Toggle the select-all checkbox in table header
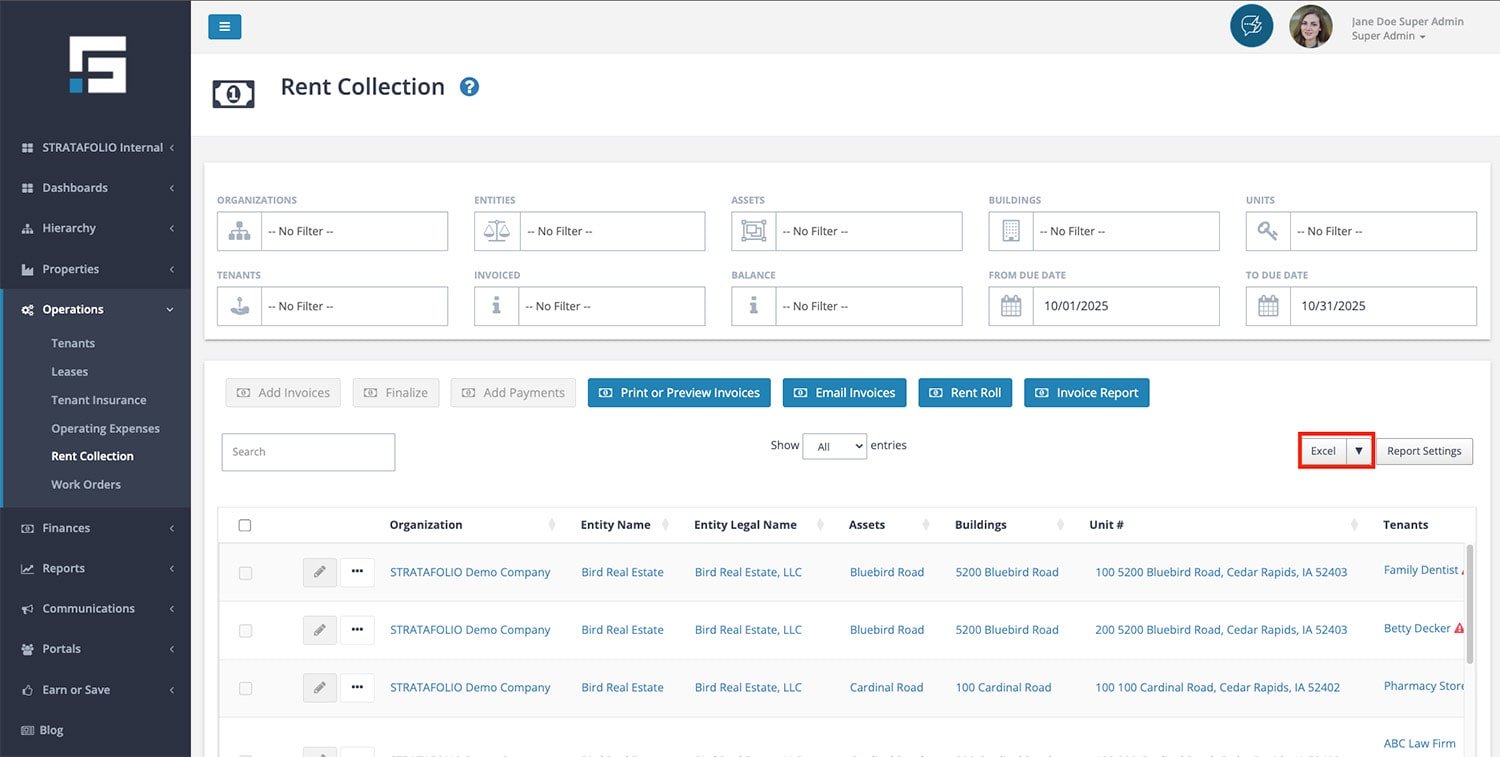This screenshot has height=757, width=1500. pyautogui.click(x=245, y=525)
